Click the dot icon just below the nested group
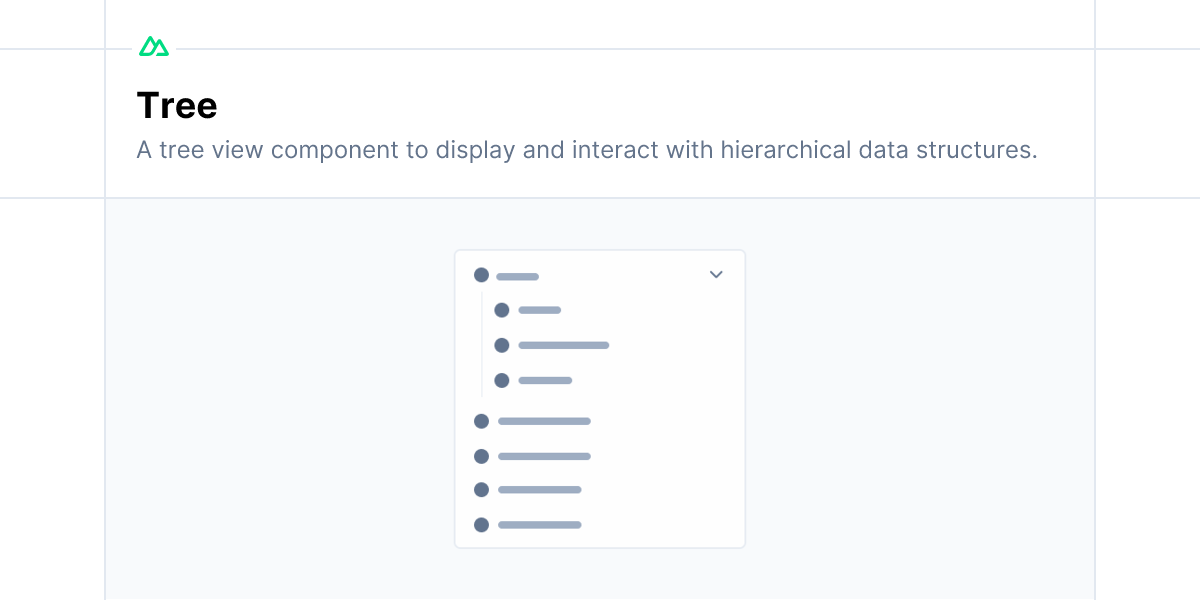Screen dimensions: 1200x600 click(x=481, y=421)
